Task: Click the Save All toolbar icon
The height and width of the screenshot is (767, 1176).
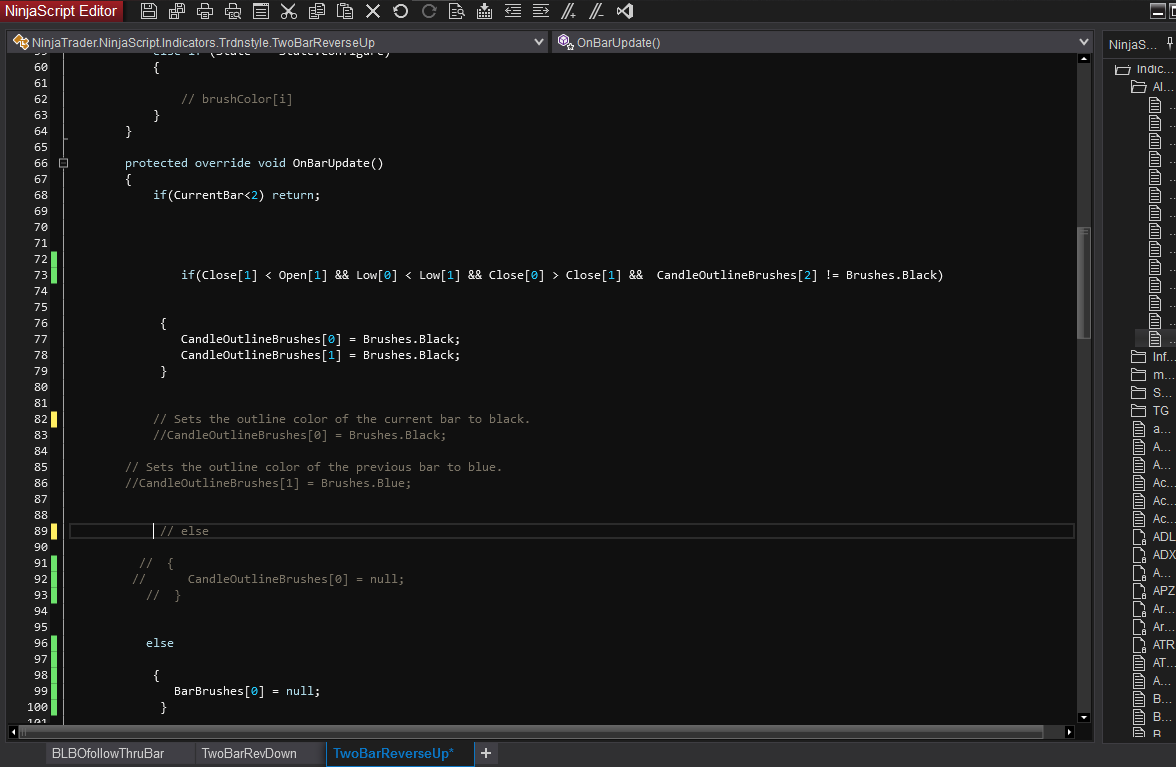Action: [177, 12]
